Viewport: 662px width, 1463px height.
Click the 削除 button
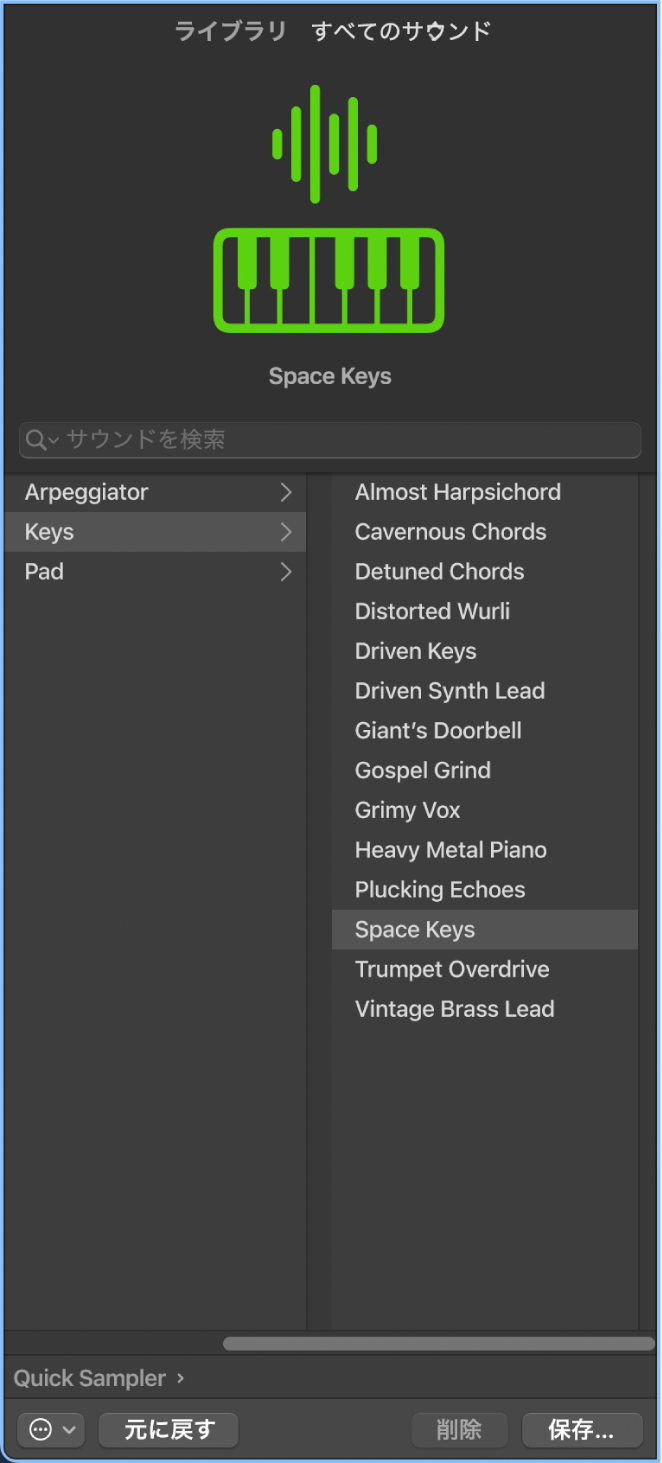point(460,1430)
